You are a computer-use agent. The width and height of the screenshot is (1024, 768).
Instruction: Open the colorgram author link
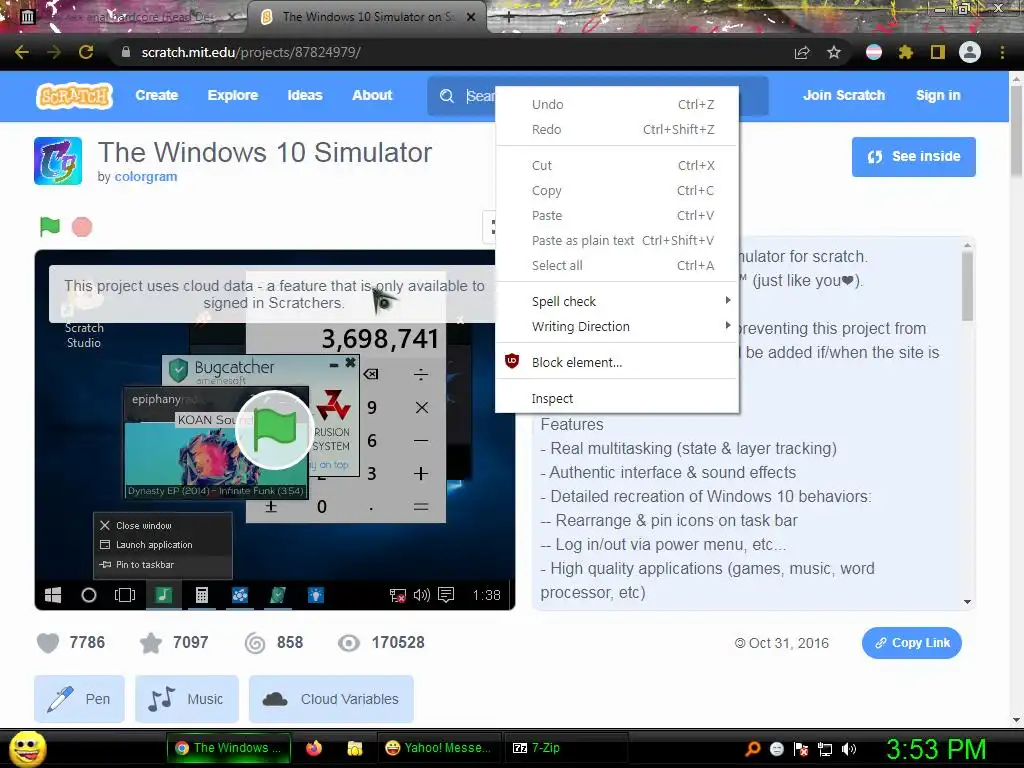(146, 176)
